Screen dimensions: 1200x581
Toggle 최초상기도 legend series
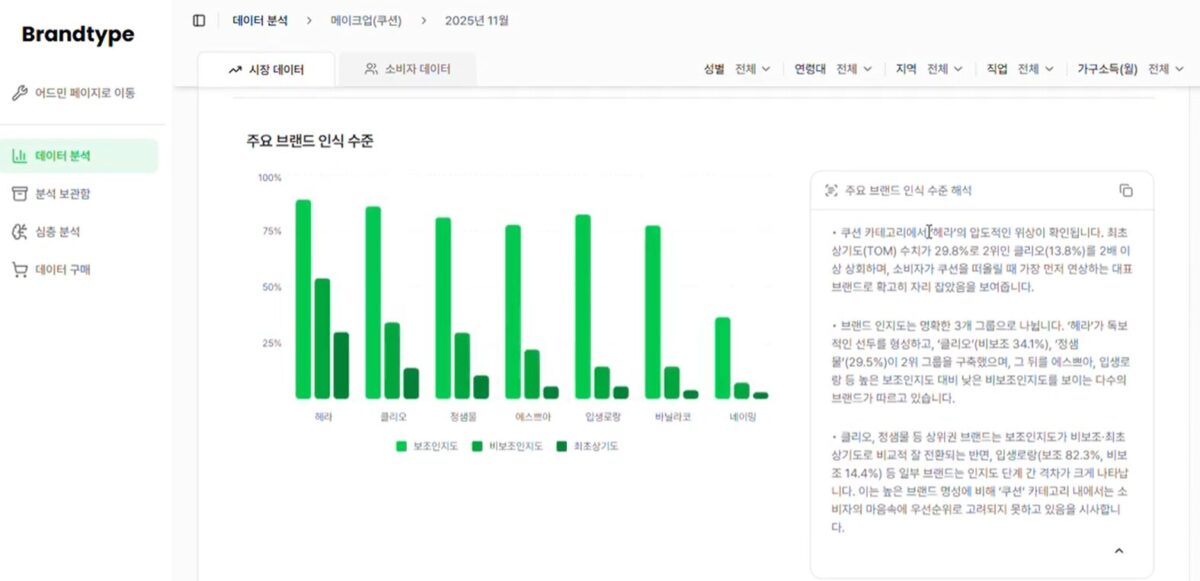pyautogui.click(x=587, y=446)
